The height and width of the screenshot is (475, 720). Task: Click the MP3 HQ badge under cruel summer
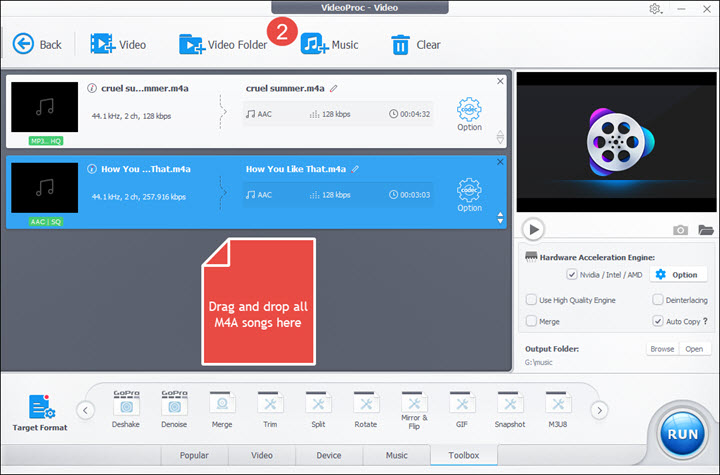click(46, 141)
